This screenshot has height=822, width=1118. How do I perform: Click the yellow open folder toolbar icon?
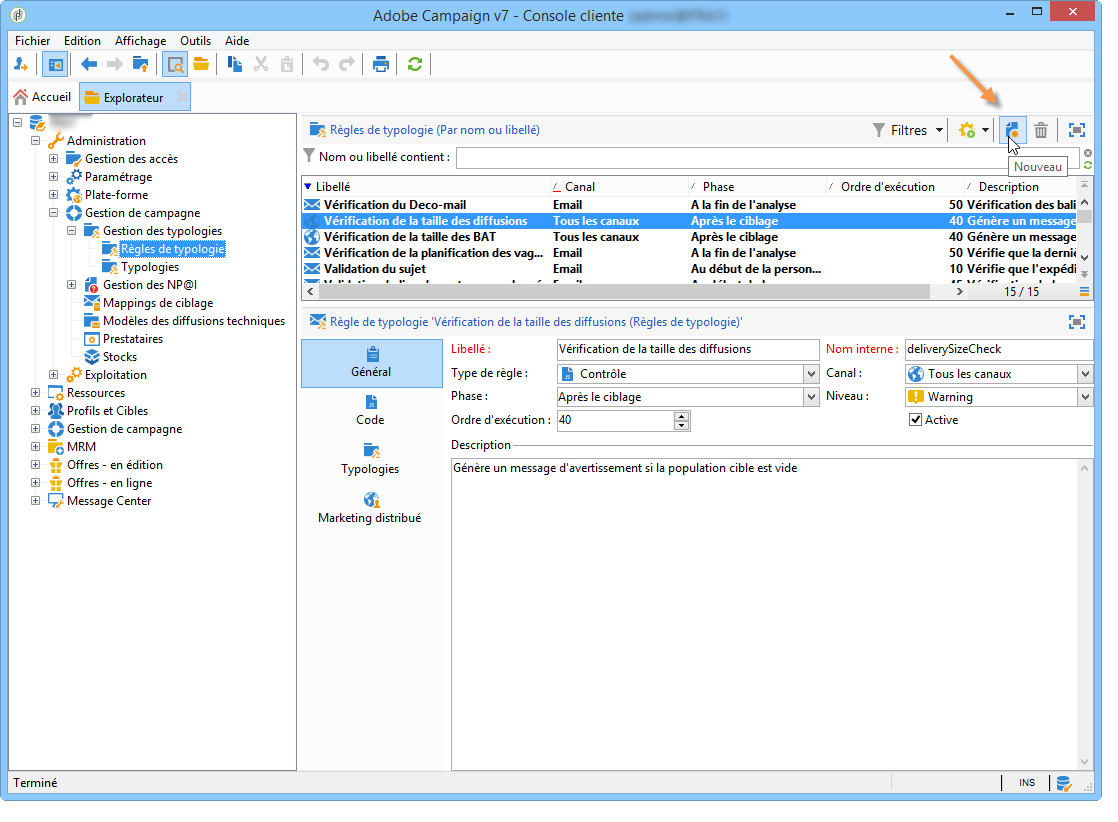(201, 65)
